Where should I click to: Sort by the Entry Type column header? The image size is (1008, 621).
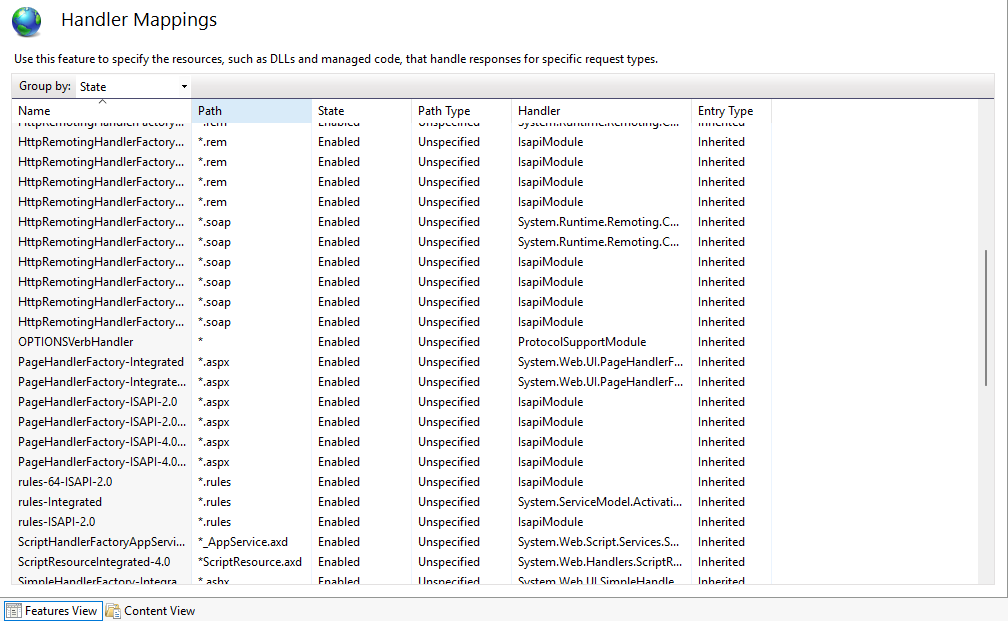click(731, 111)
